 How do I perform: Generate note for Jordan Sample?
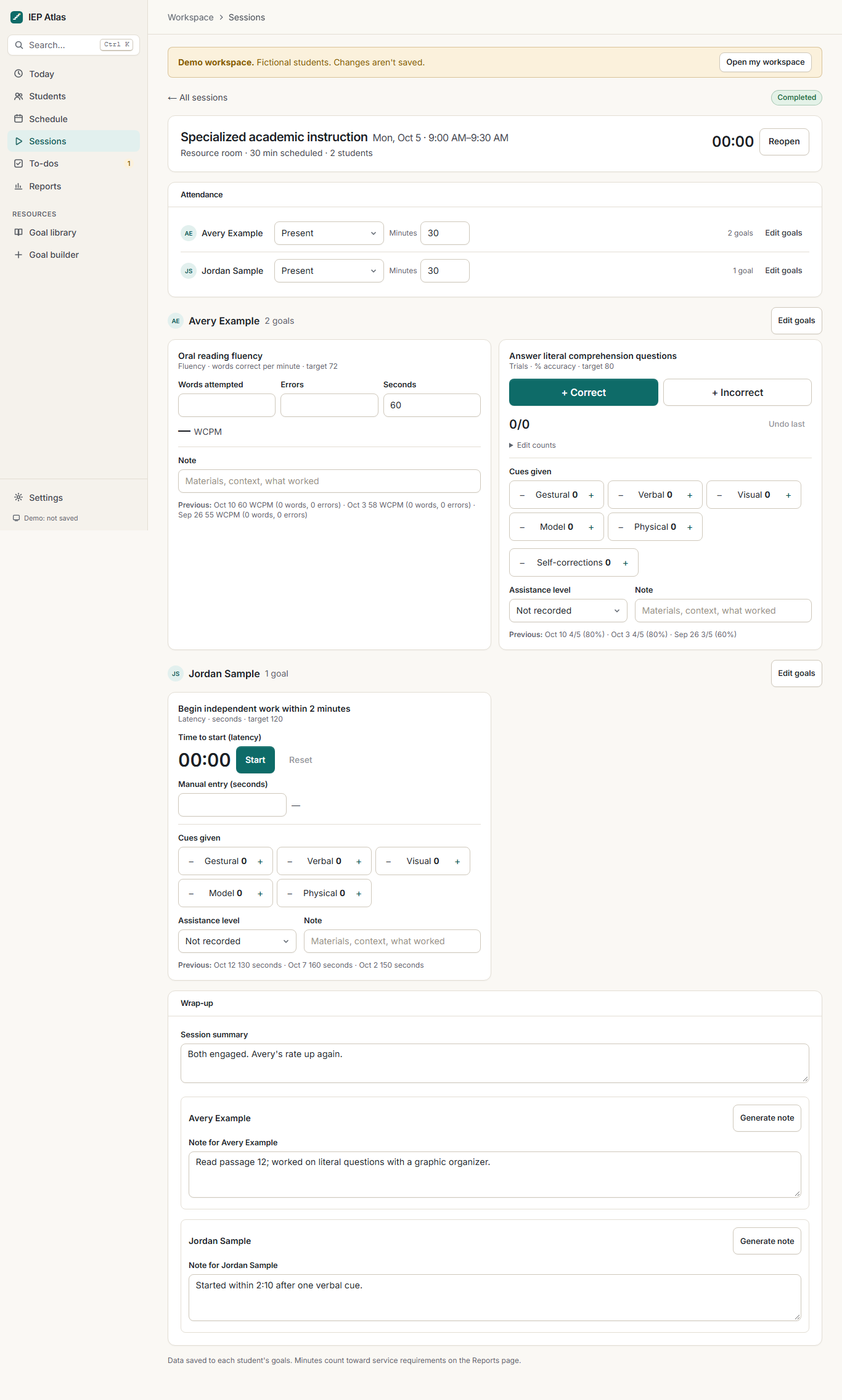(767, 1241)
